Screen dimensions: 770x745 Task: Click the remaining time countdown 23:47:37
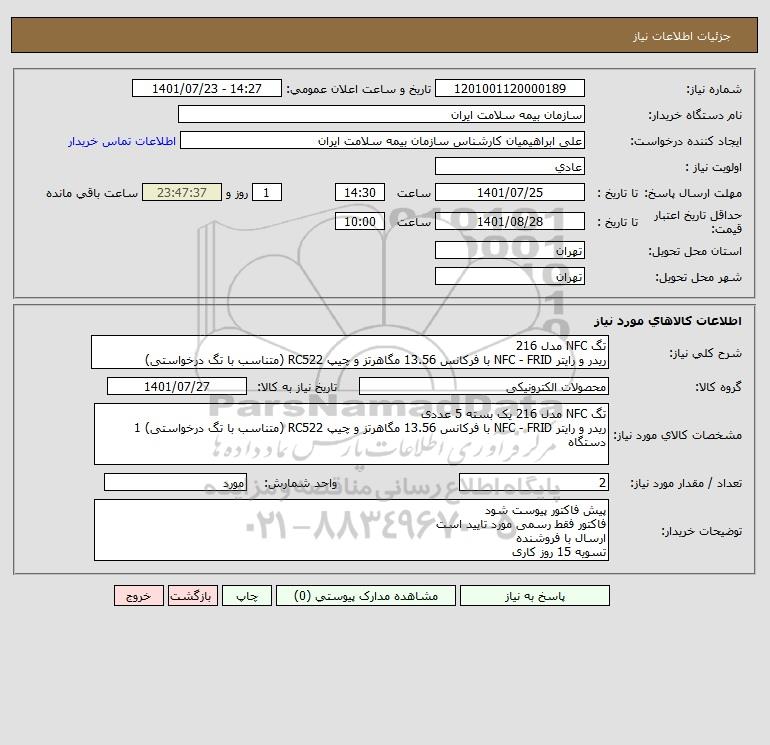[x=182, y=193]
